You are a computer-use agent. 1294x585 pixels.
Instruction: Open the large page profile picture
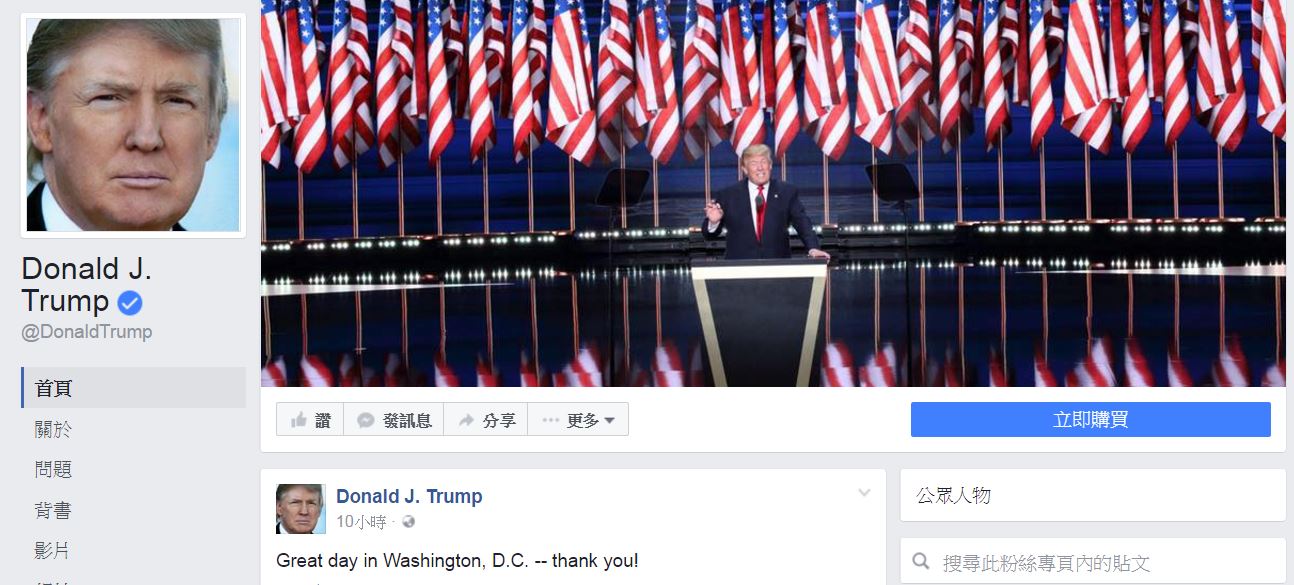133,125
